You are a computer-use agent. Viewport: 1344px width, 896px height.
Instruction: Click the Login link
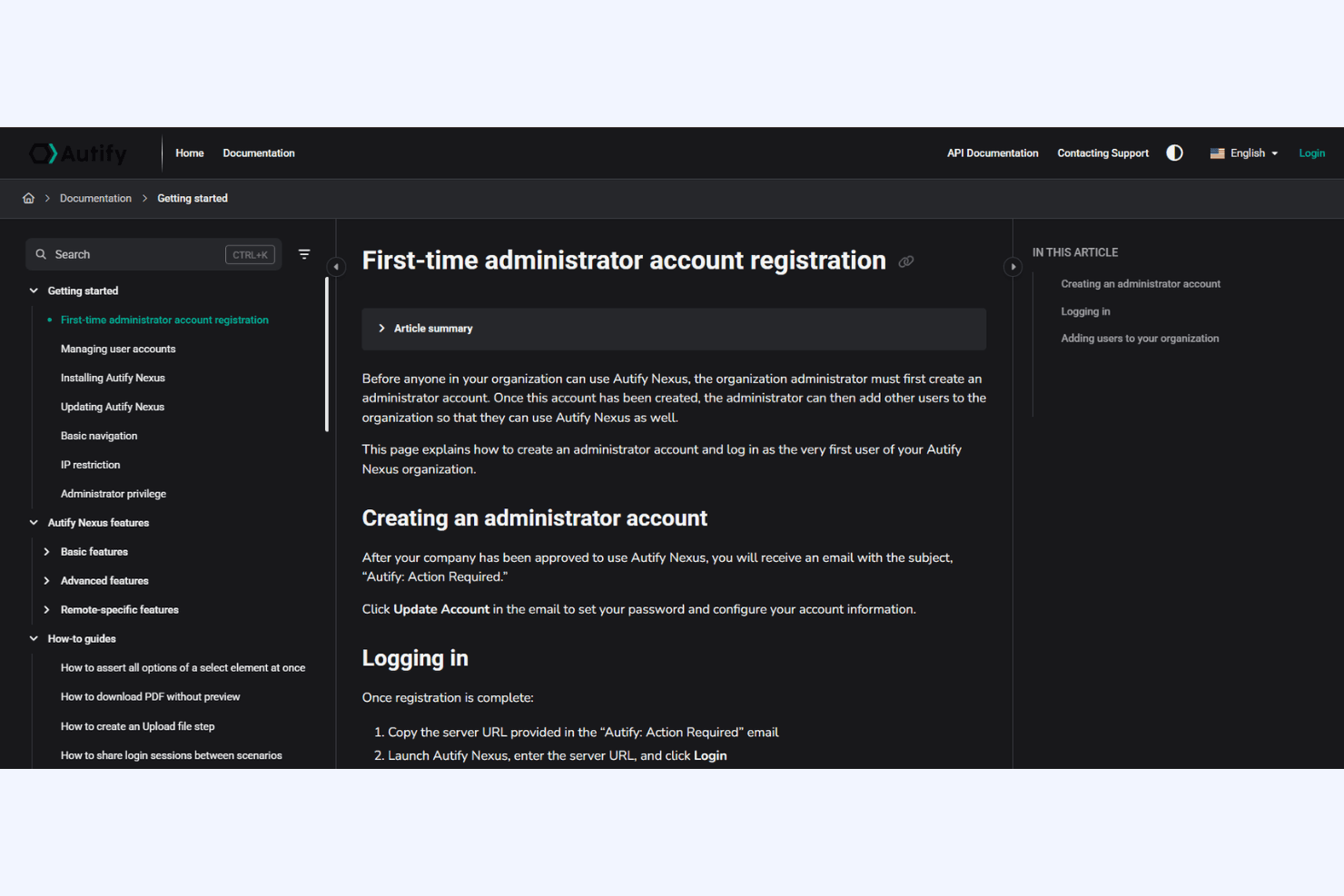1311,153
